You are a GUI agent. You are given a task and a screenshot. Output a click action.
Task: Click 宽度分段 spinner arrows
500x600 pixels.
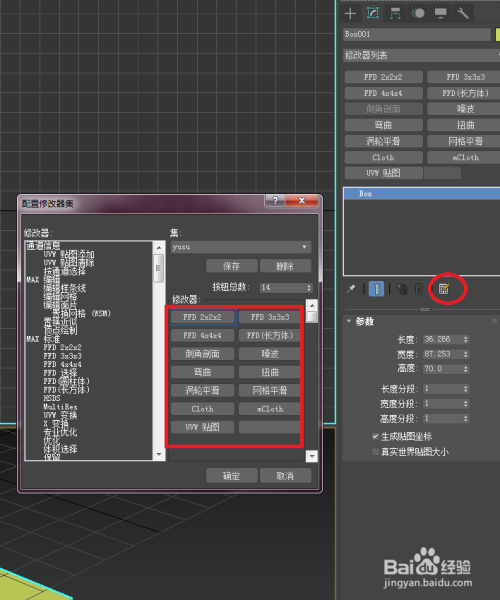[466, 404]
